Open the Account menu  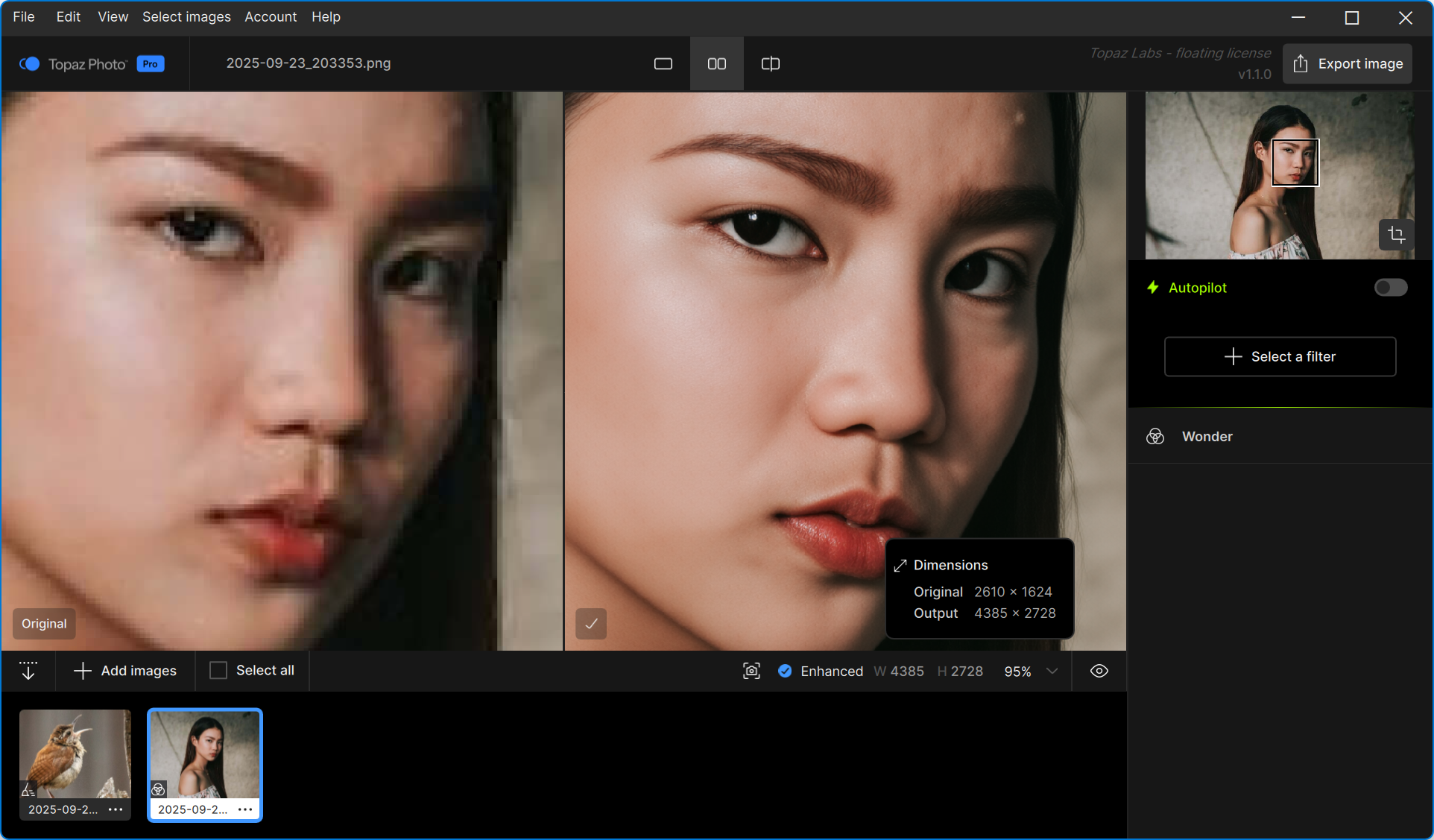click(271, 16)
